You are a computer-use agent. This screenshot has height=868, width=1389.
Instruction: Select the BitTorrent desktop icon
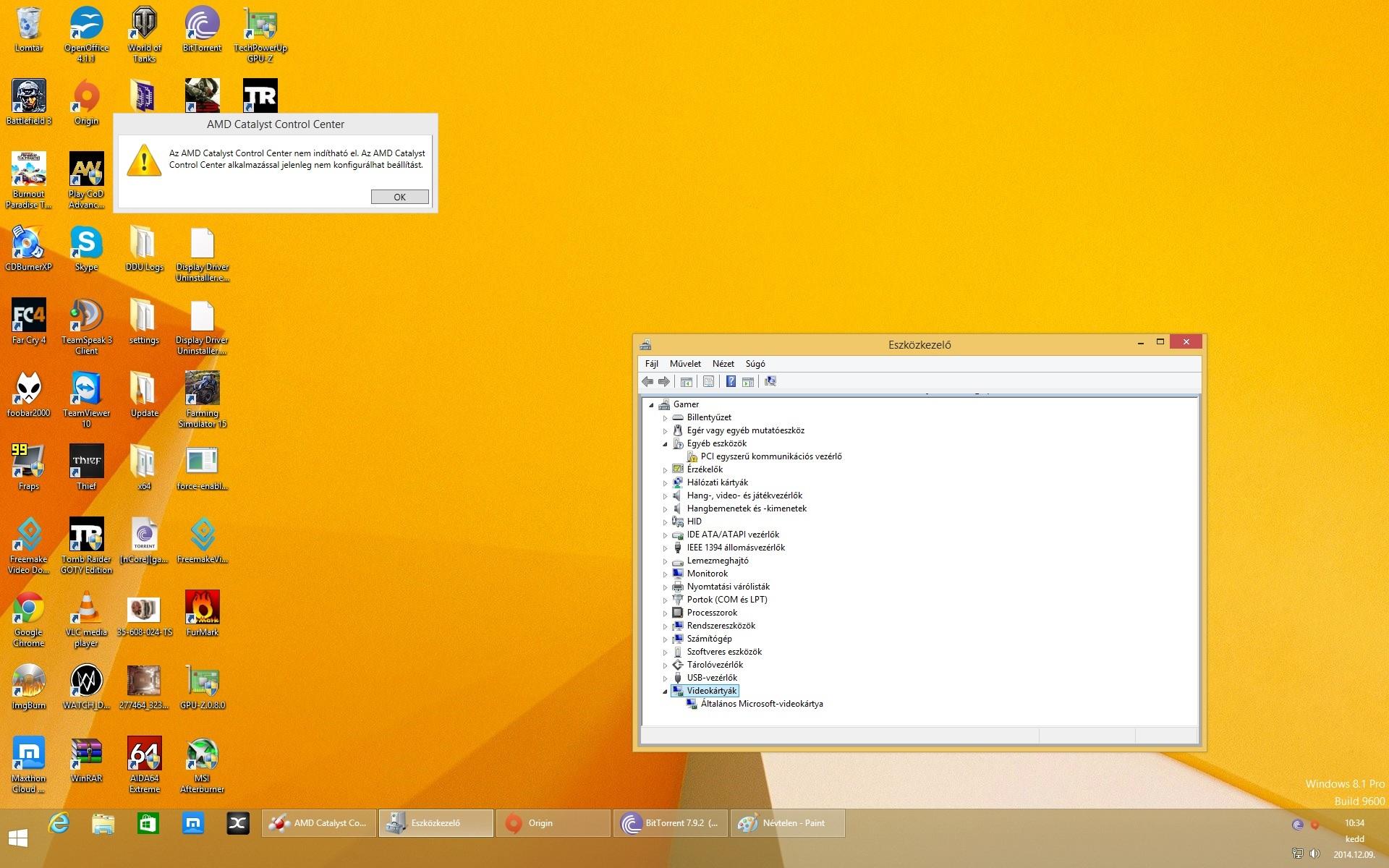202,29
